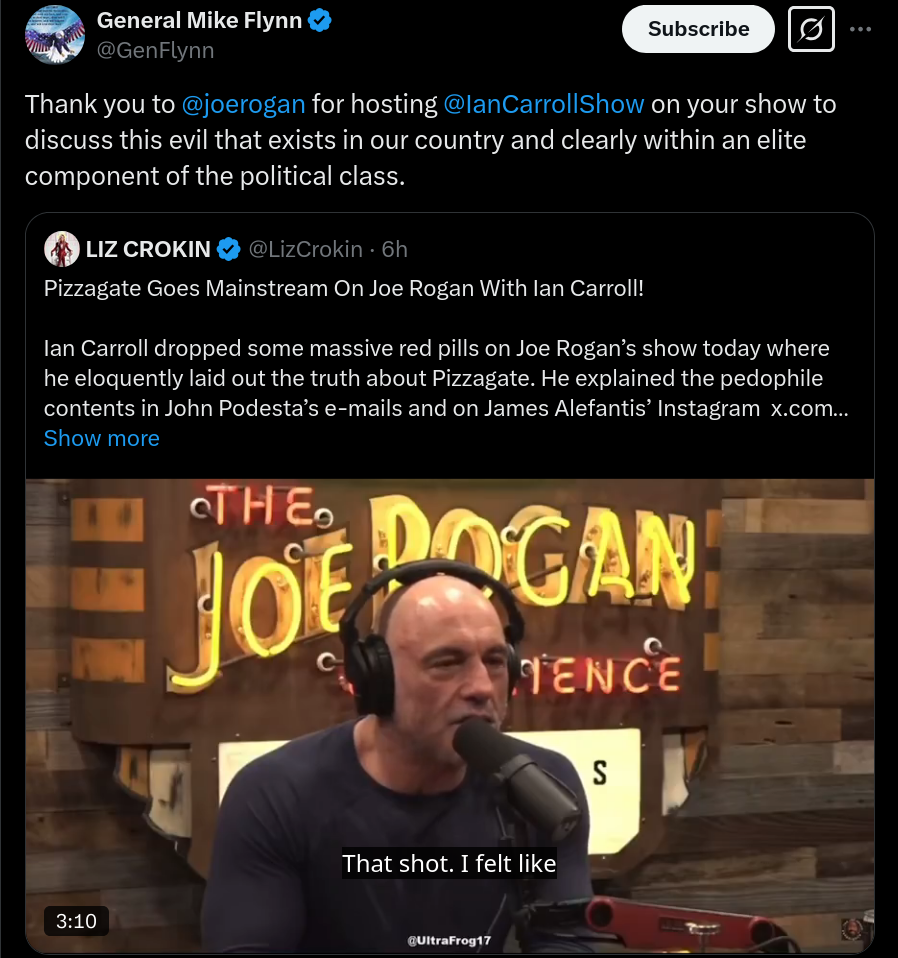Play the Joe Rogan video thumbnail
The image size is (898, 958).
click(x=450, y=715)
